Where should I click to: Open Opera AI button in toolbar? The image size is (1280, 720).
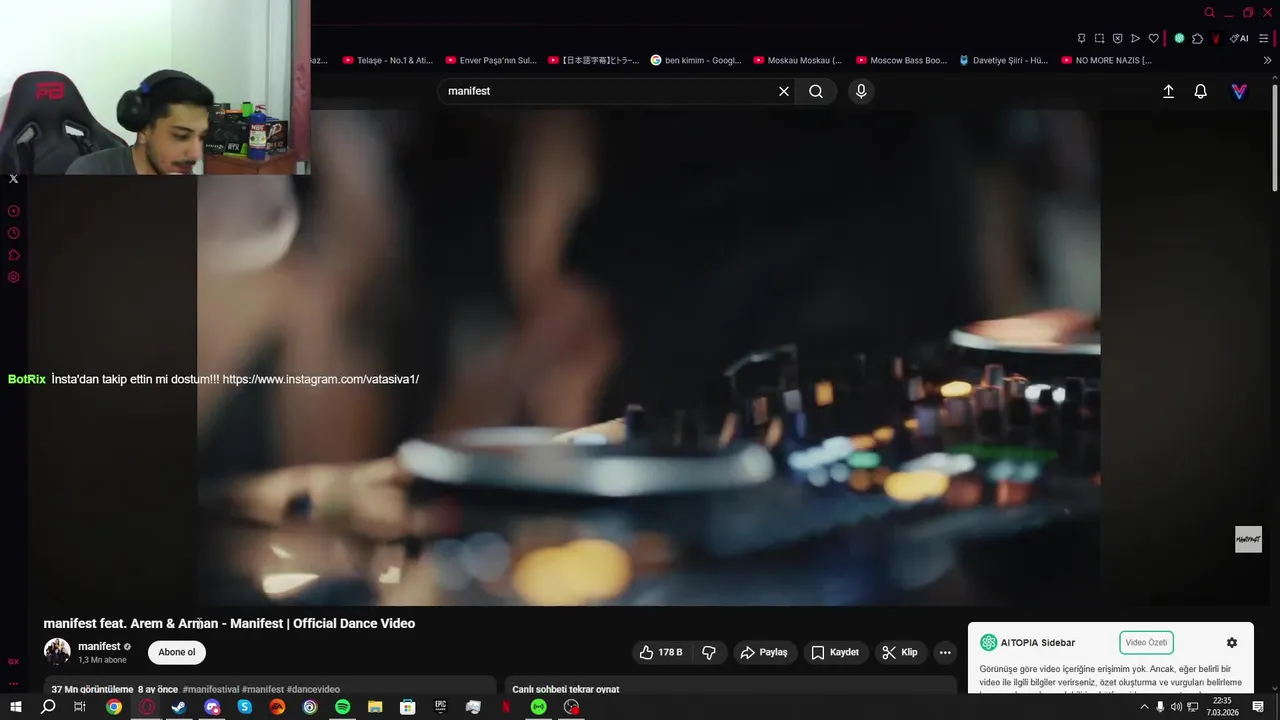coord(1240,38)
